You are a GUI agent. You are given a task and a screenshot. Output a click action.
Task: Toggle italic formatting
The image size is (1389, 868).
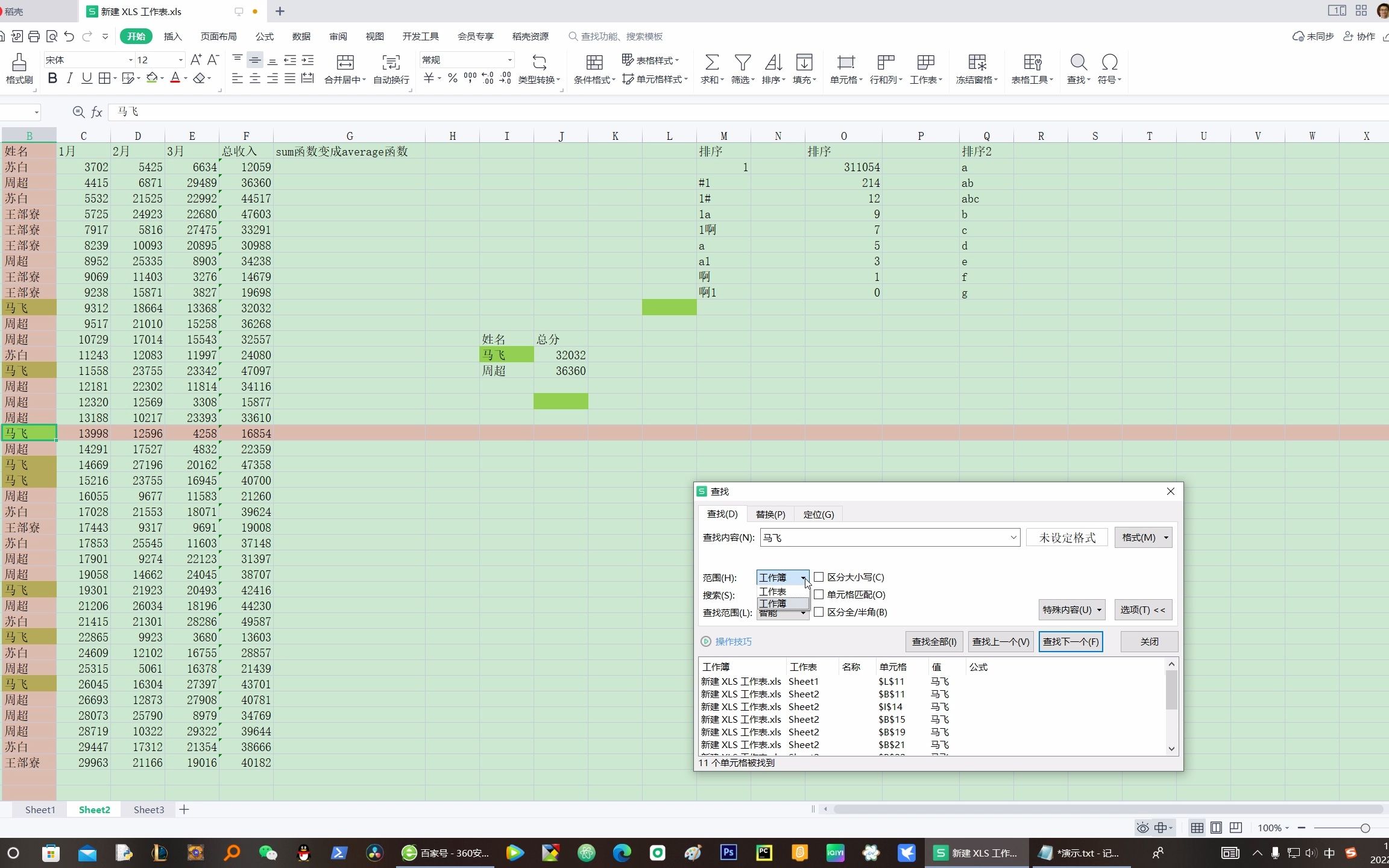pyautogui.click(x=70, y=78)
